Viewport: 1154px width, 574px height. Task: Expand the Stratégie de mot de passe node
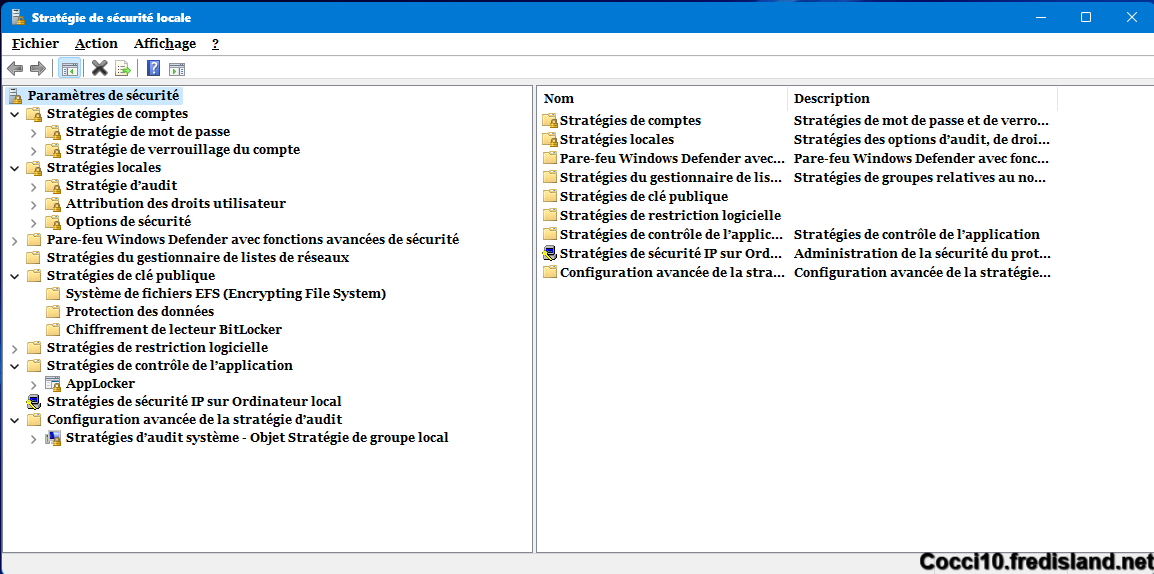point(34,132)
